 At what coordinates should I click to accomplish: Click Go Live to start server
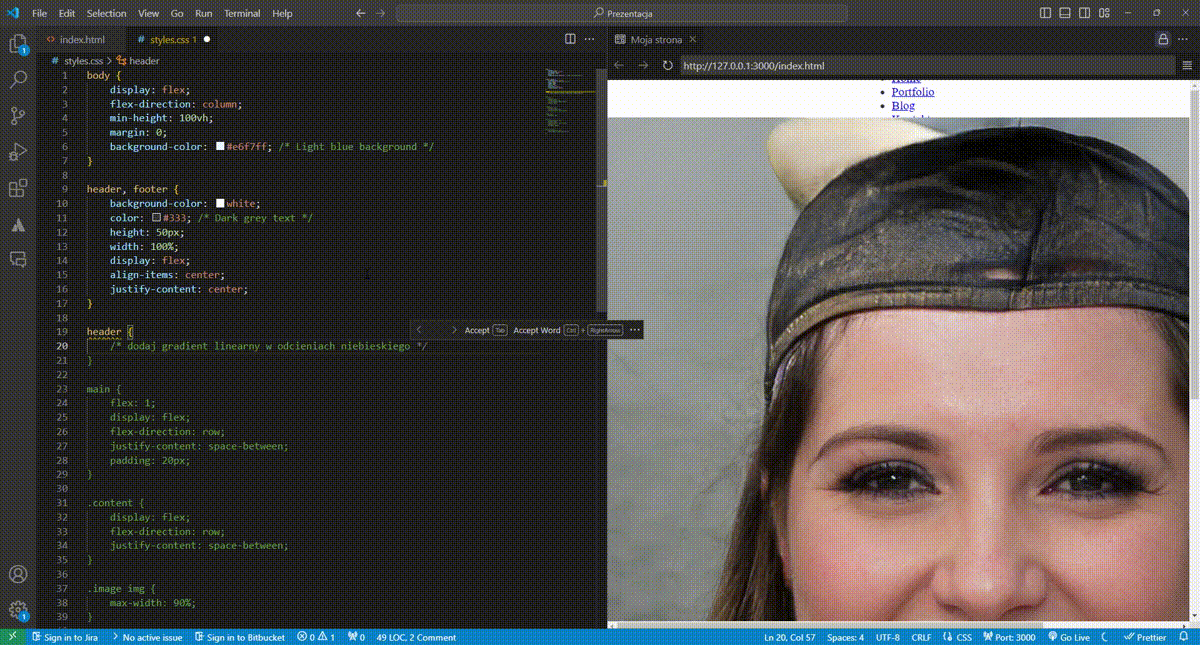click(x=1070, y=637)
